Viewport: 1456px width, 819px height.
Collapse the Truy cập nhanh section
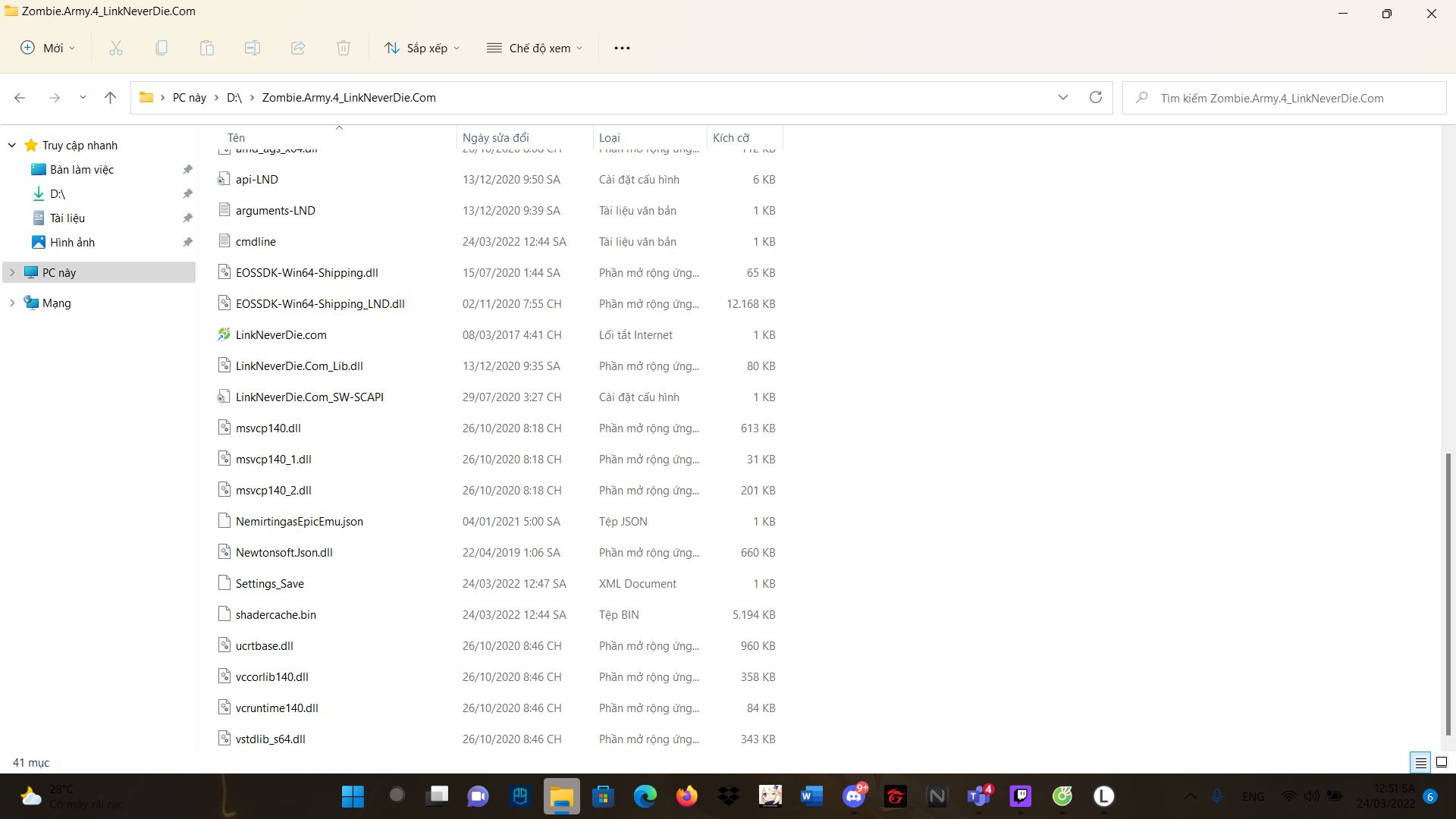click(x=12, y=145)
